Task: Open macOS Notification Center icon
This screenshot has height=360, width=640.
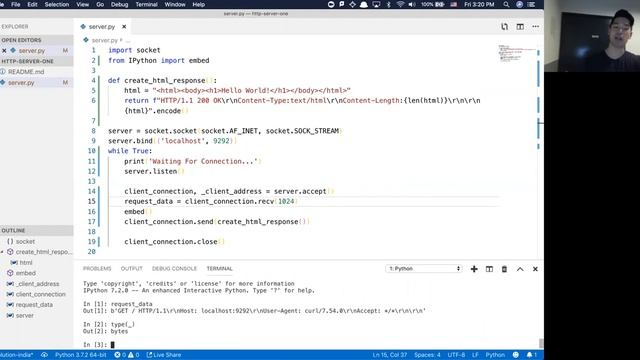Action: click(531, 4)
